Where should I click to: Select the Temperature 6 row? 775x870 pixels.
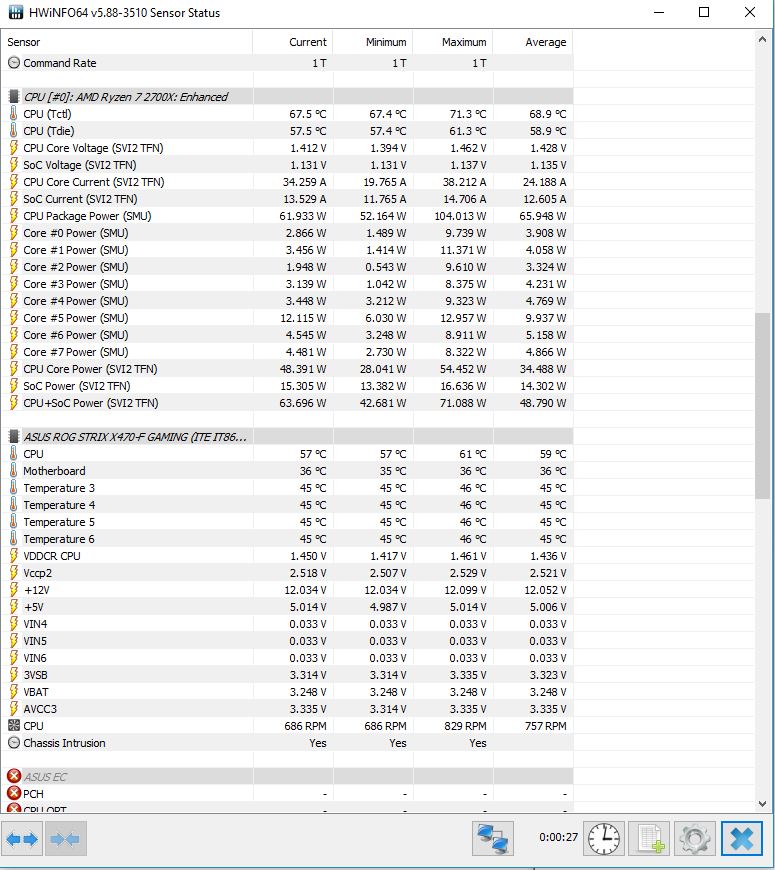tap(287, 539)
